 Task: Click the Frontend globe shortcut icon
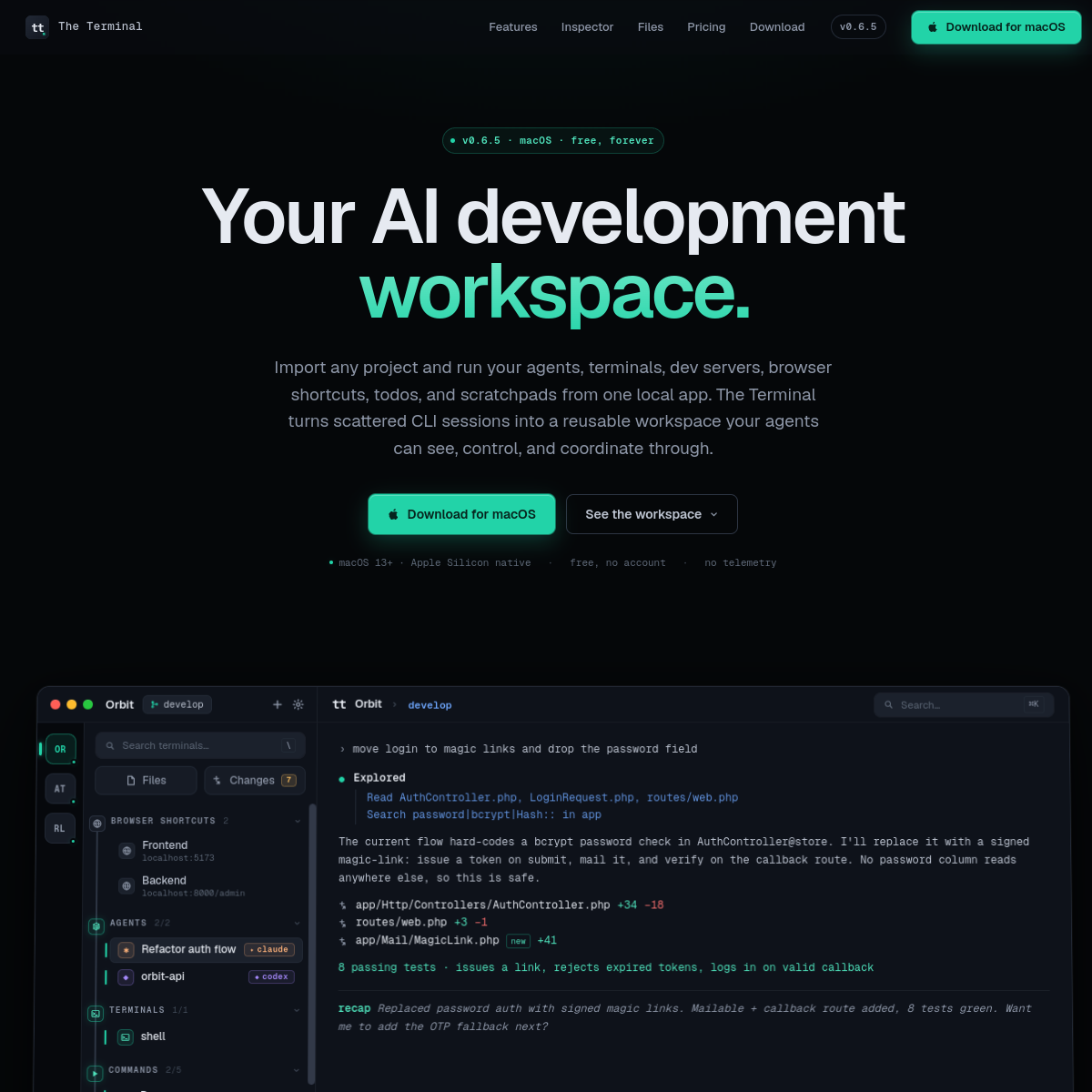click(126, 851)
